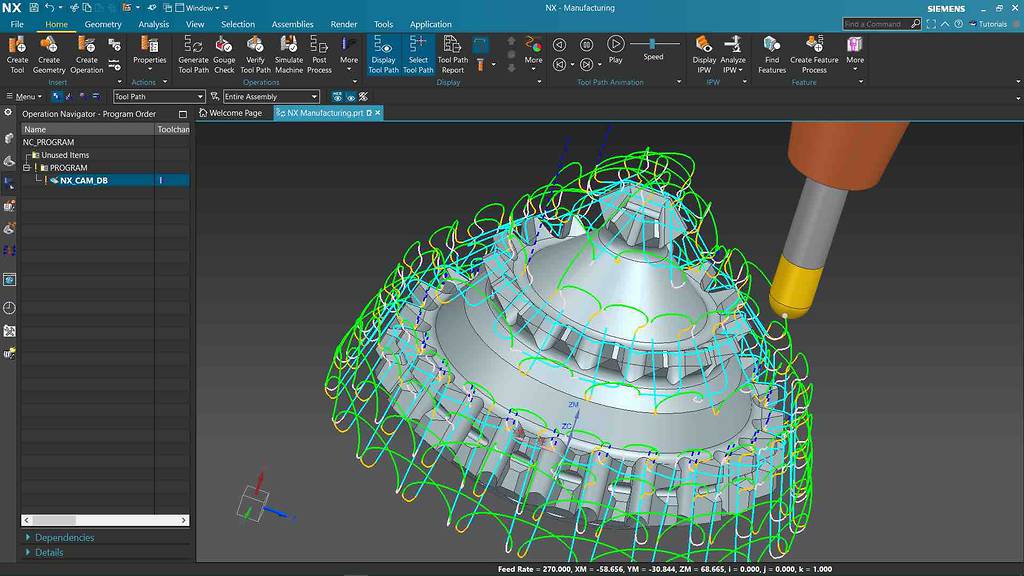1024x576 pixels.
Task: Close the NX Manufacturing.prt tab
Action: point(377,113)
